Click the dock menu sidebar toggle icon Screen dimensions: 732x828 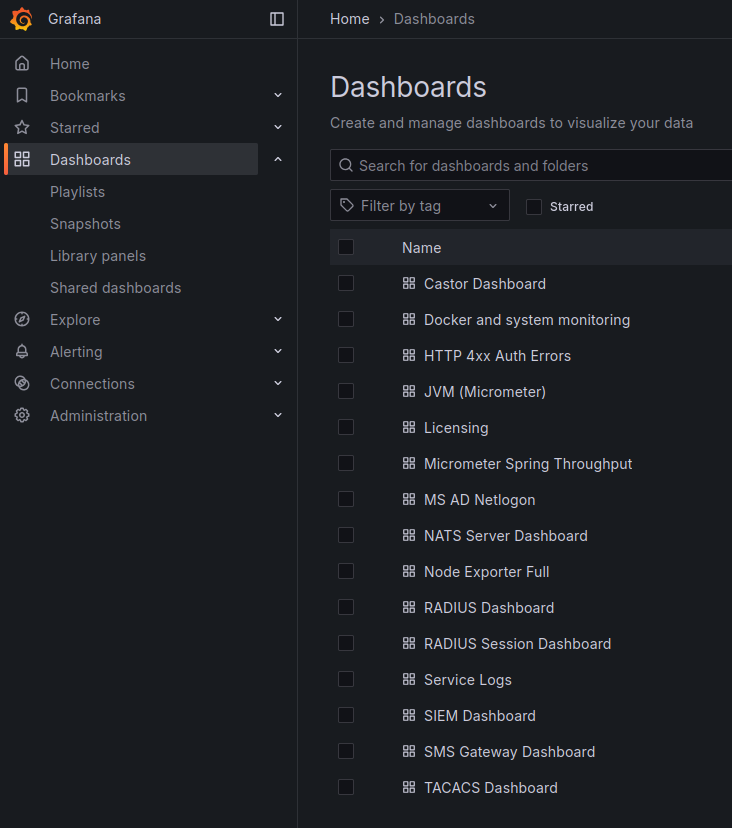click(x=277, y=19)
